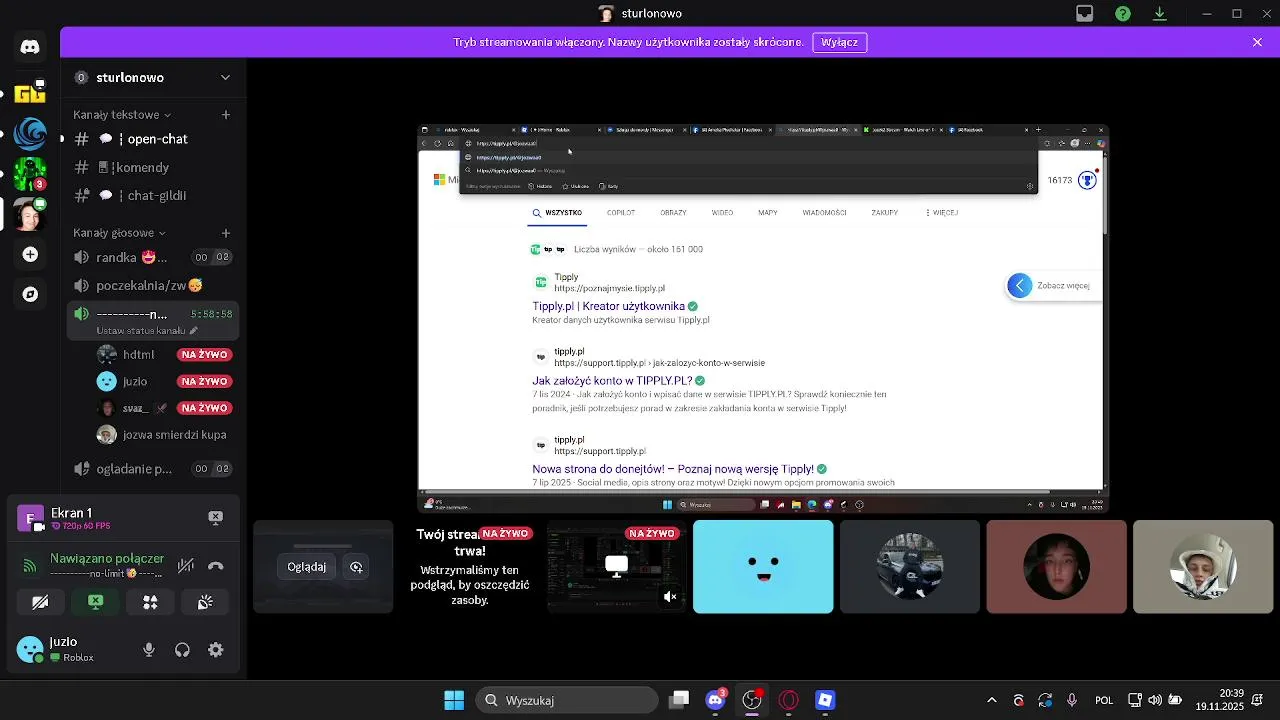1280x720 pixels.
Task: Invite to watch stream icon beside Oglądaj
Action: point(356,567)
